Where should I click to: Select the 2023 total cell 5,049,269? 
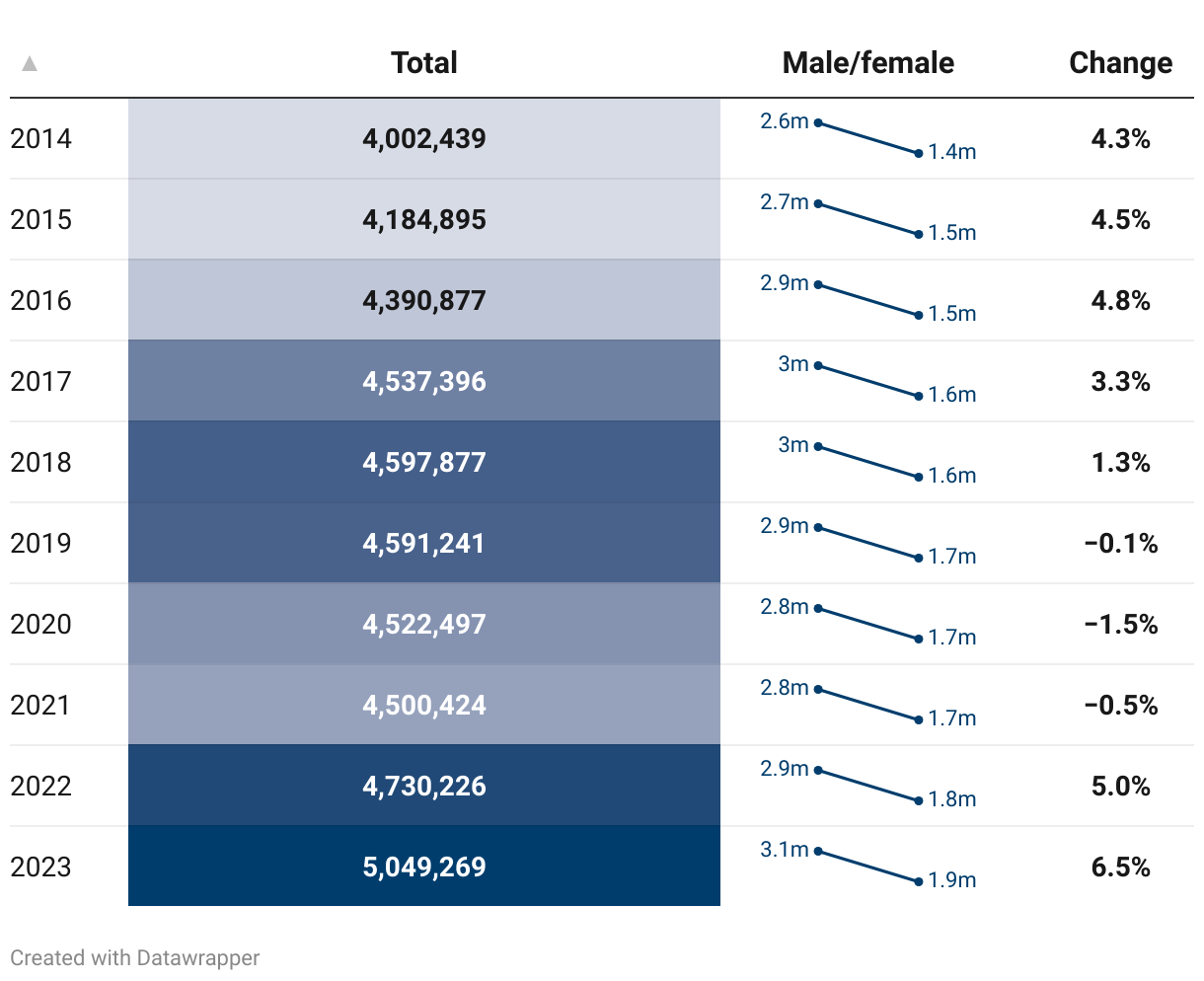[424, 867]
